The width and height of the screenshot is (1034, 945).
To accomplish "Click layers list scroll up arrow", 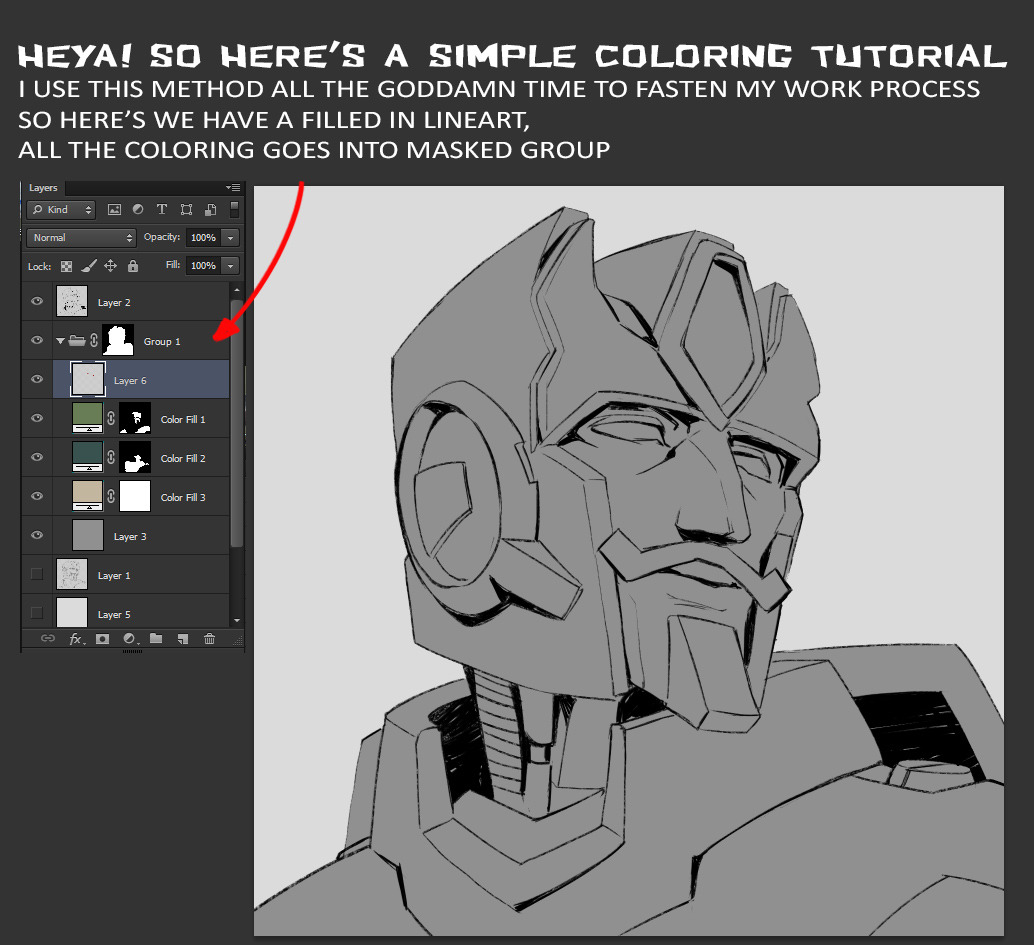I will pos(237,290).
